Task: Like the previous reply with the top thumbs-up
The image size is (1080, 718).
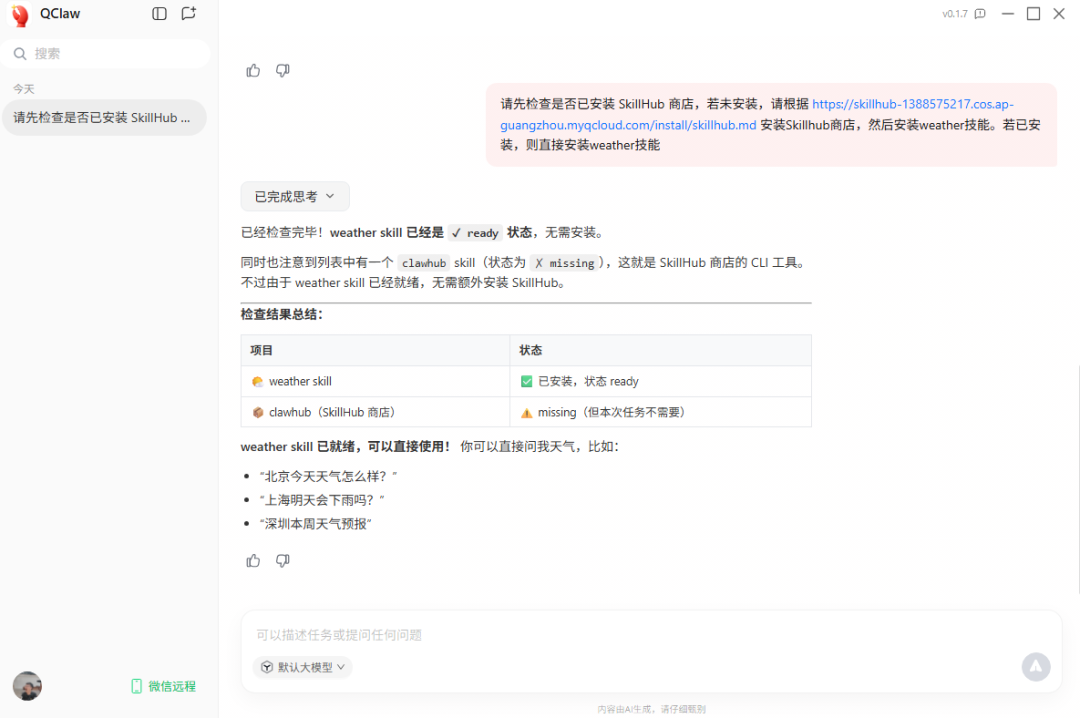Action: 253,70
